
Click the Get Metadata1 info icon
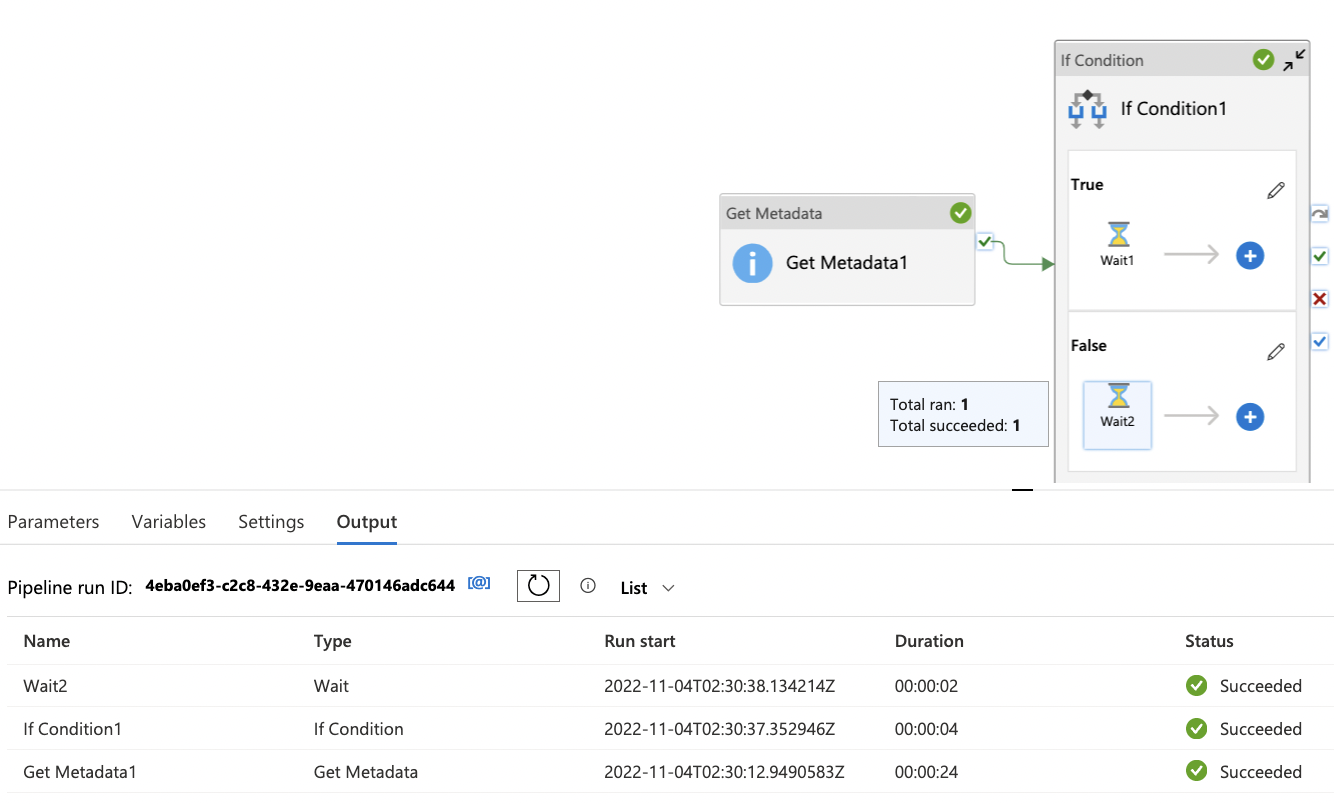pyautogui.click(x=752, y=263)
